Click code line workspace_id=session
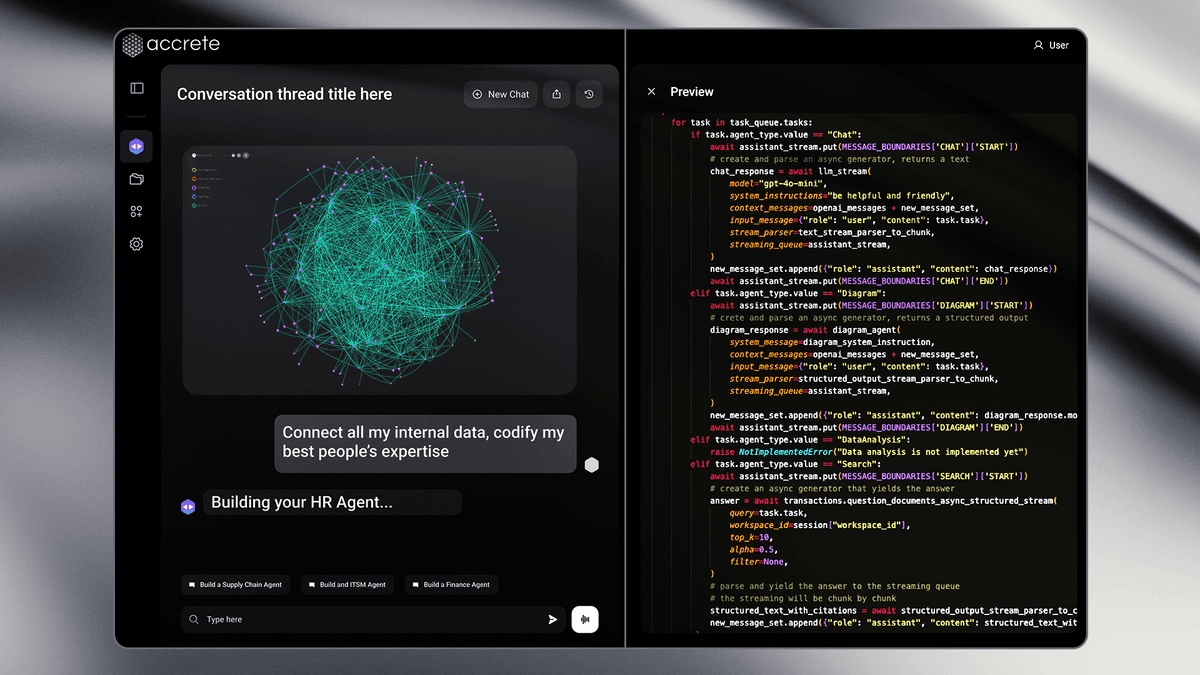The height and width of the screenshot is (675, 1200). [820, 525]
